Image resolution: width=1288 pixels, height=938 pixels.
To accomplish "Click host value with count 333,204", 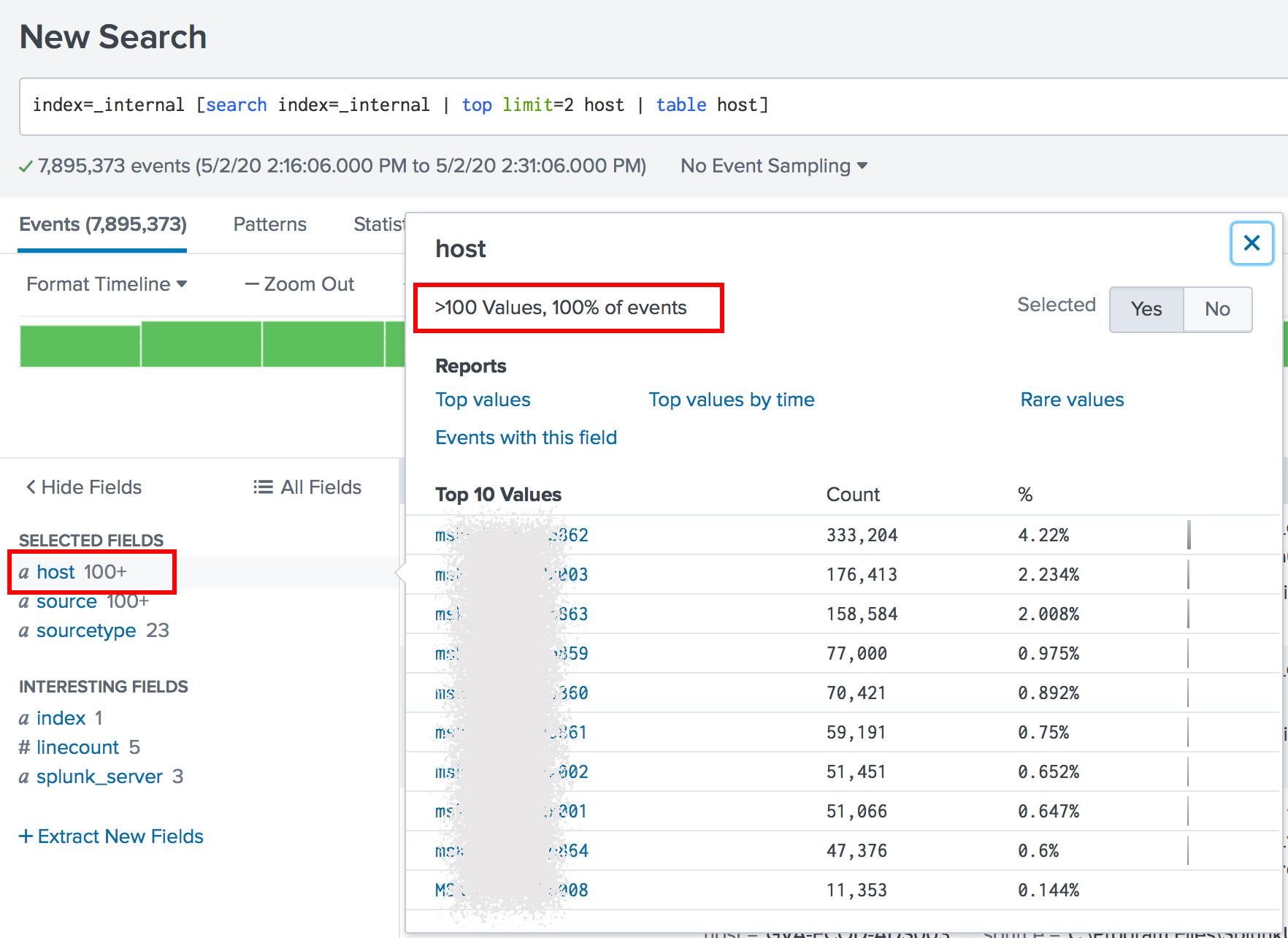I will (x=512, y=535).
